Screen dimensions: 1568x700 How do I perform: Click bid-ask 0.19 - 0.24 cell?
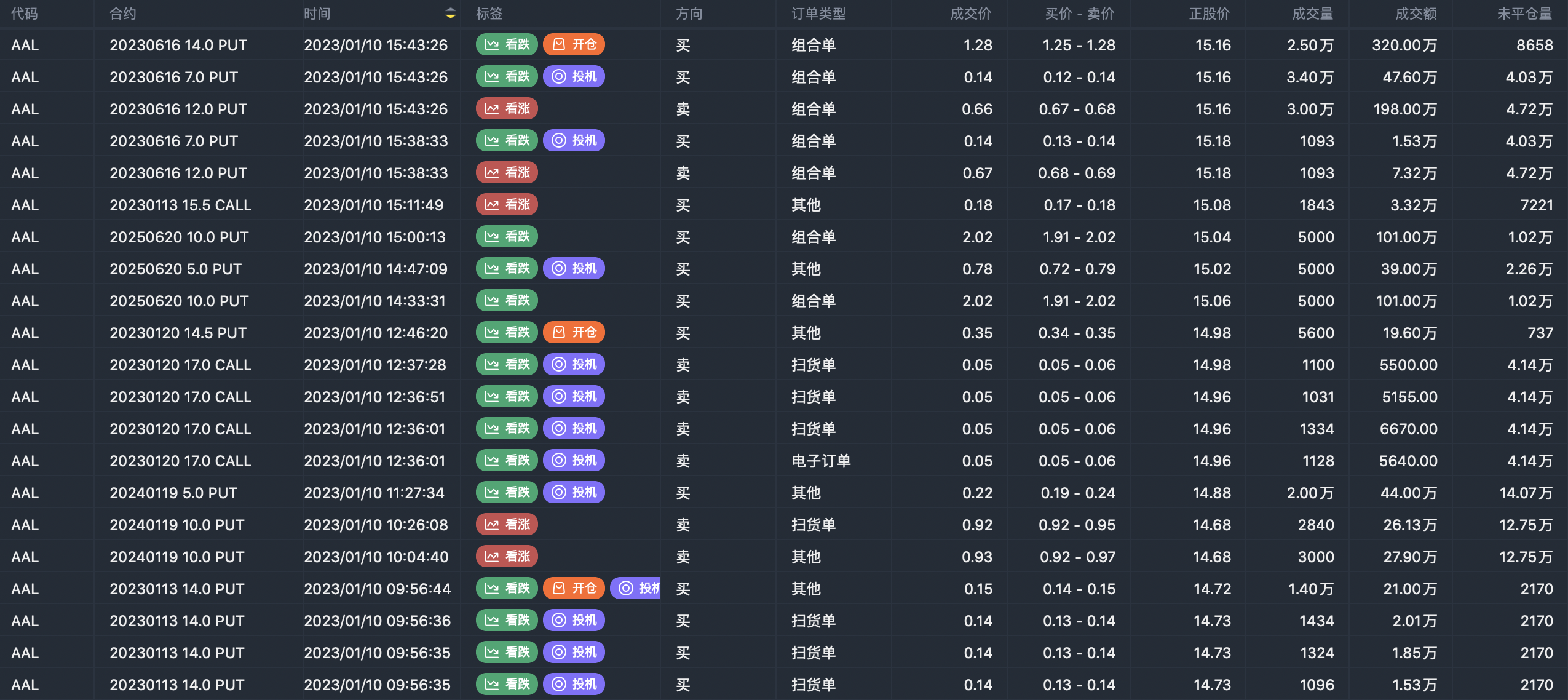(1078, 493)
